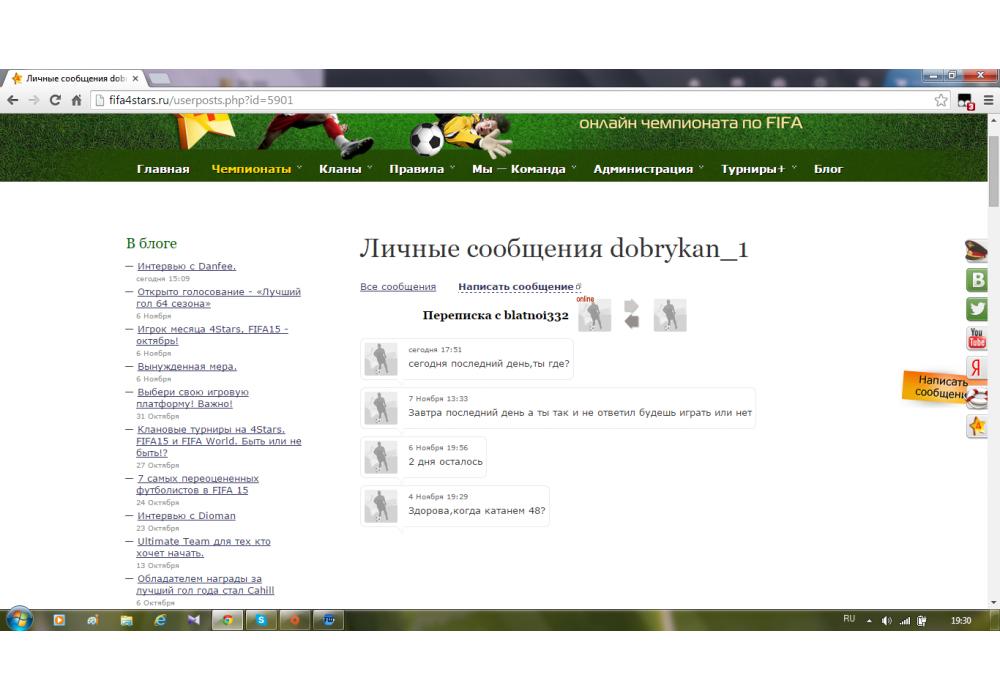Open Skype from the taskbar
This screenshot has width=1000, height=700.
[x=261, y=620]
